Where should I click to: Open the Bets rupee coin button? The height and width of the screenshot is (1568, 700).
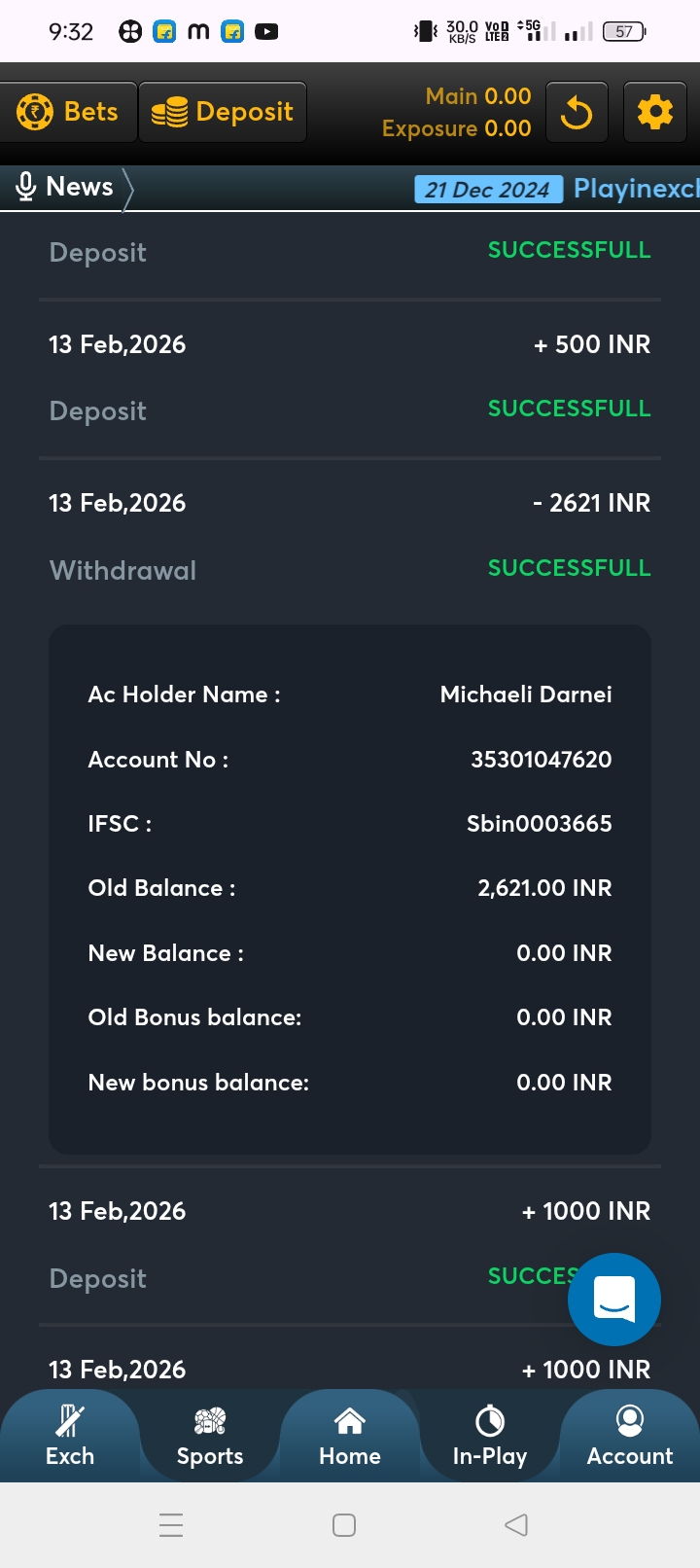[68, 113]
